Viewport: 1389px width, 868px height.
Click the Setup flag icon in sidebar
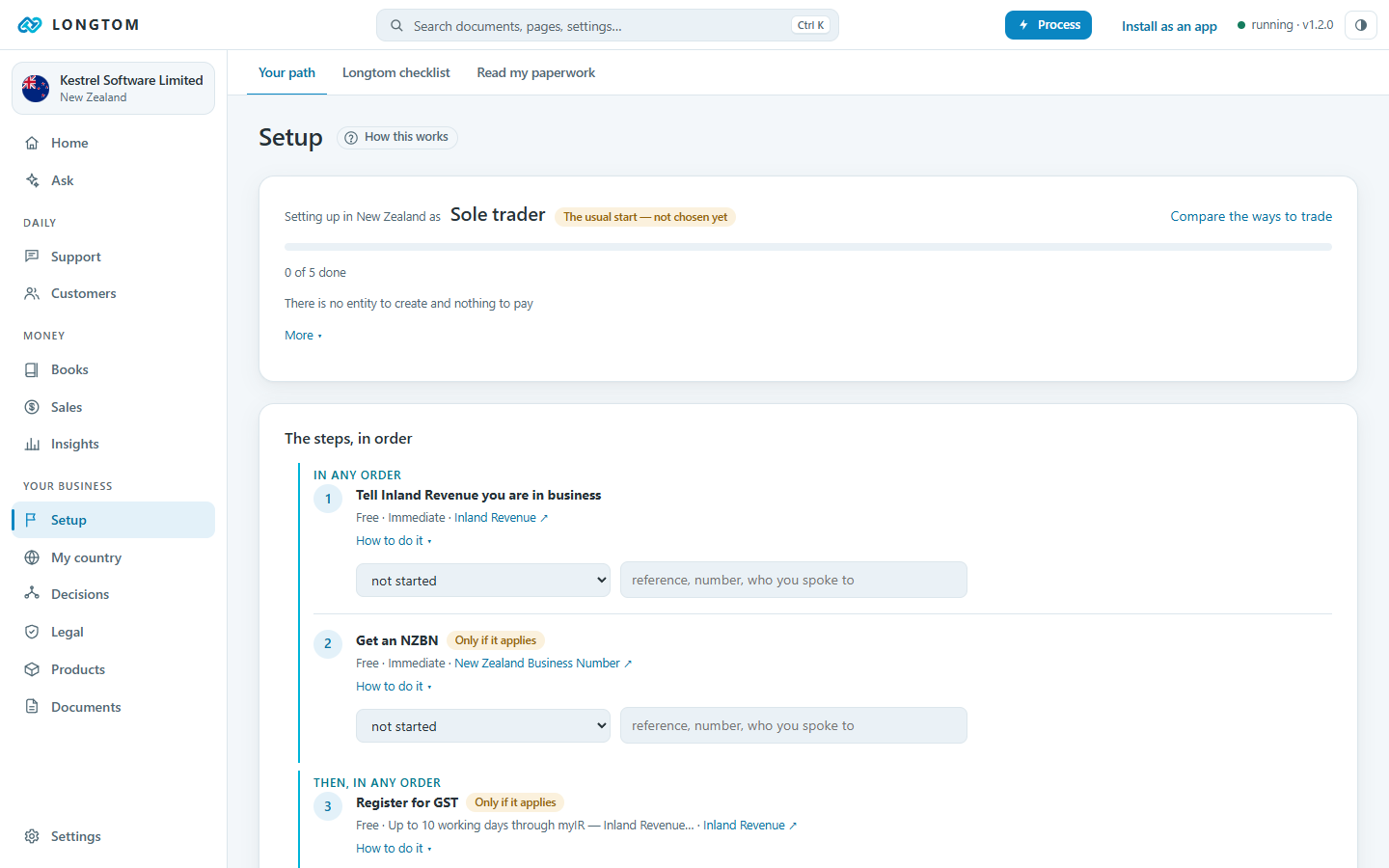click(32, 520)
